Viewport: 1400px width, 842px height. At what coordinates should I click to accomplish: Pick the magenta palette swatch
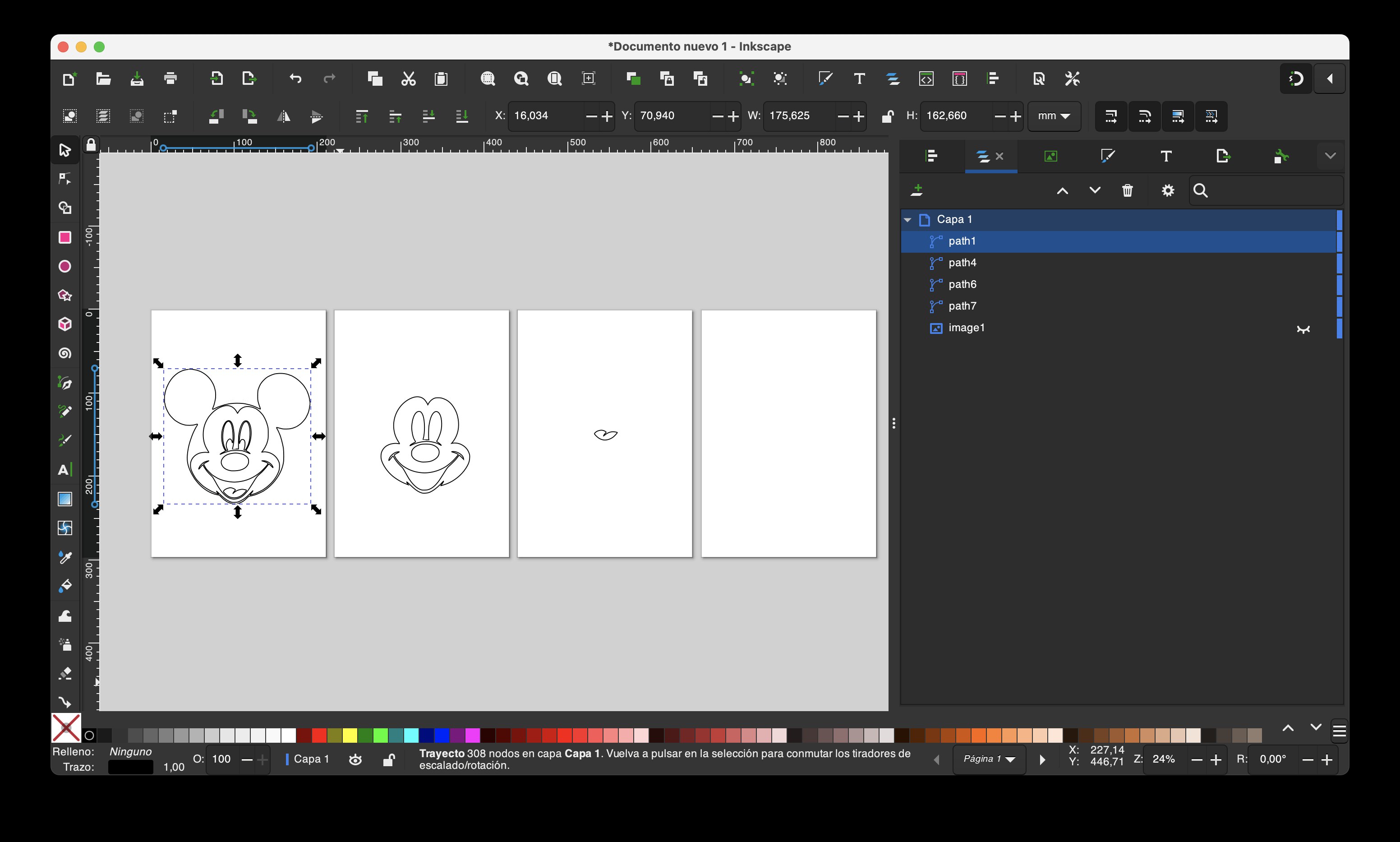click(x=472, y=736)
